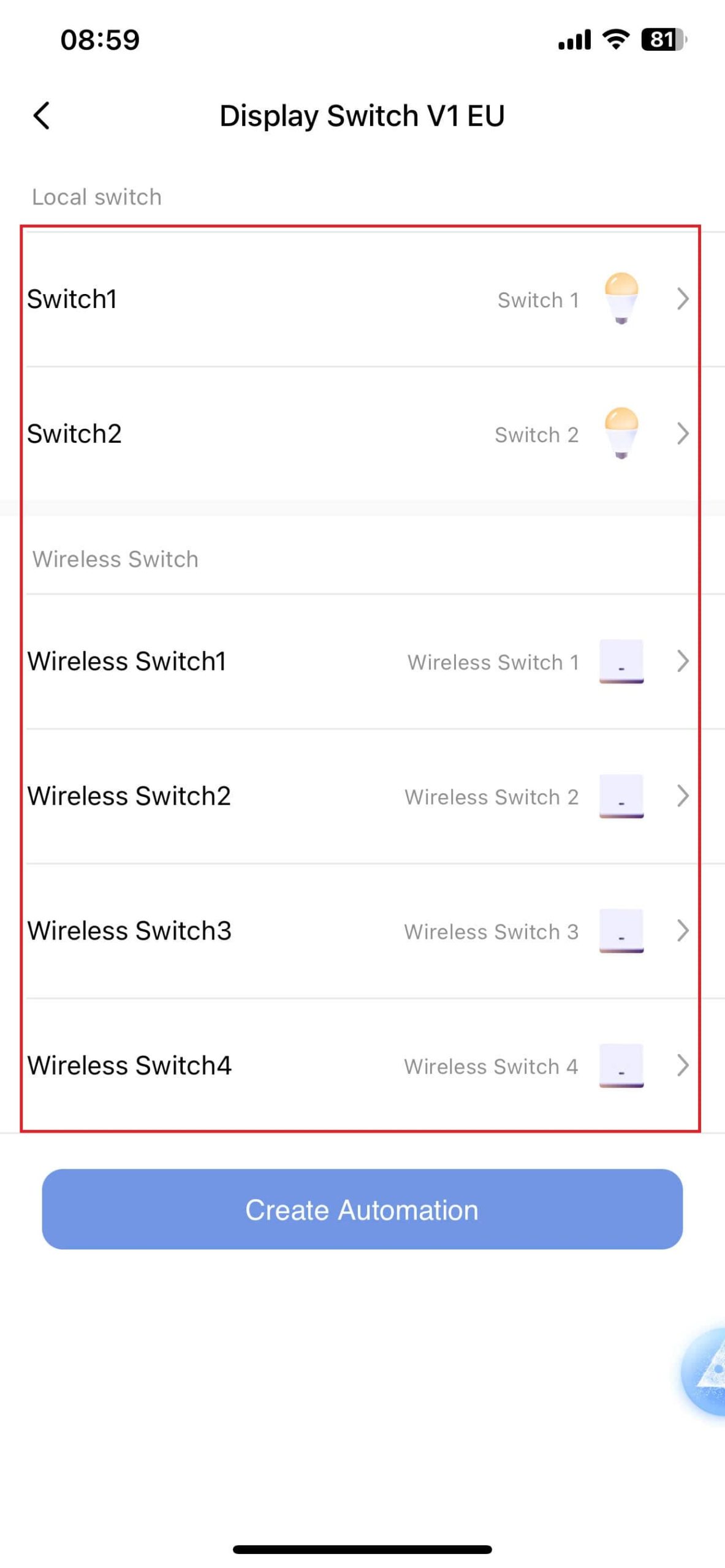Open Wireless Switch4 chevron arrow

click(x=683, y=1066)
